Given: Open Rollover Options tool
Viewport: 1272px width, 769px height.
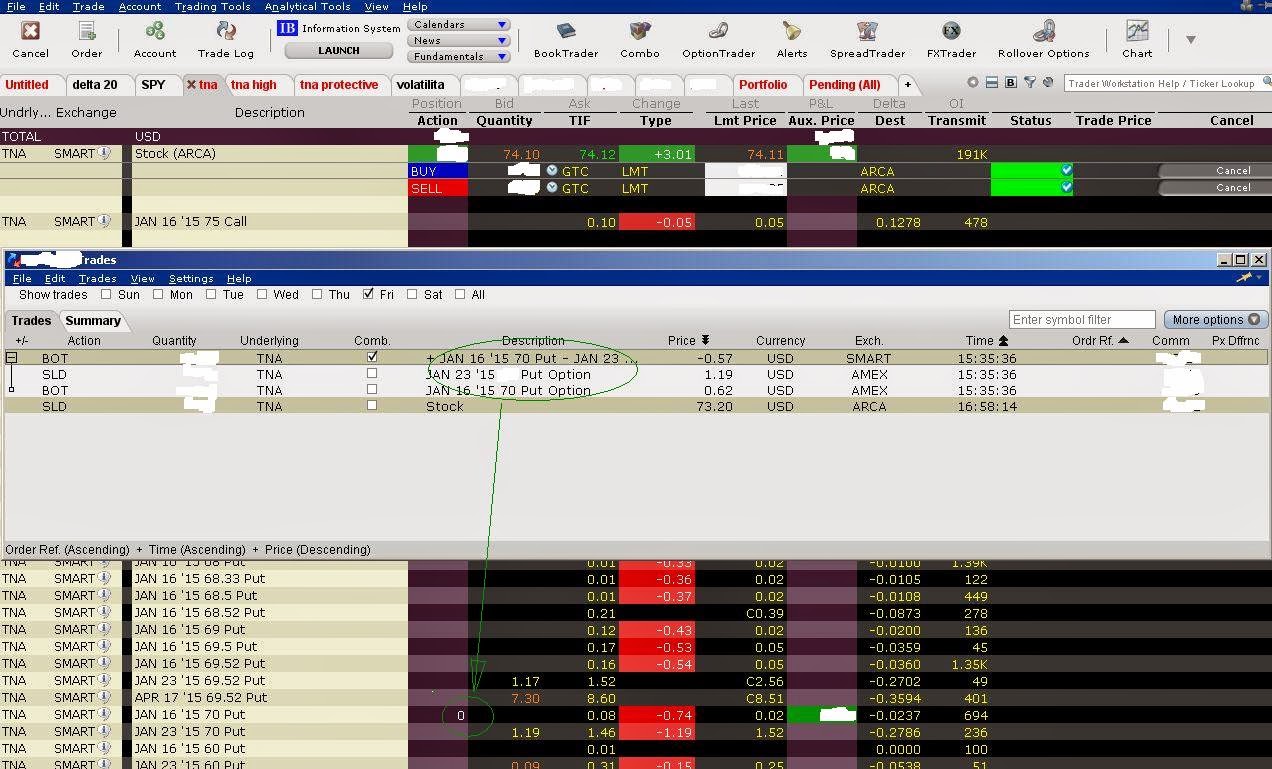Looking at the screenshot, I should (1043, 33).
